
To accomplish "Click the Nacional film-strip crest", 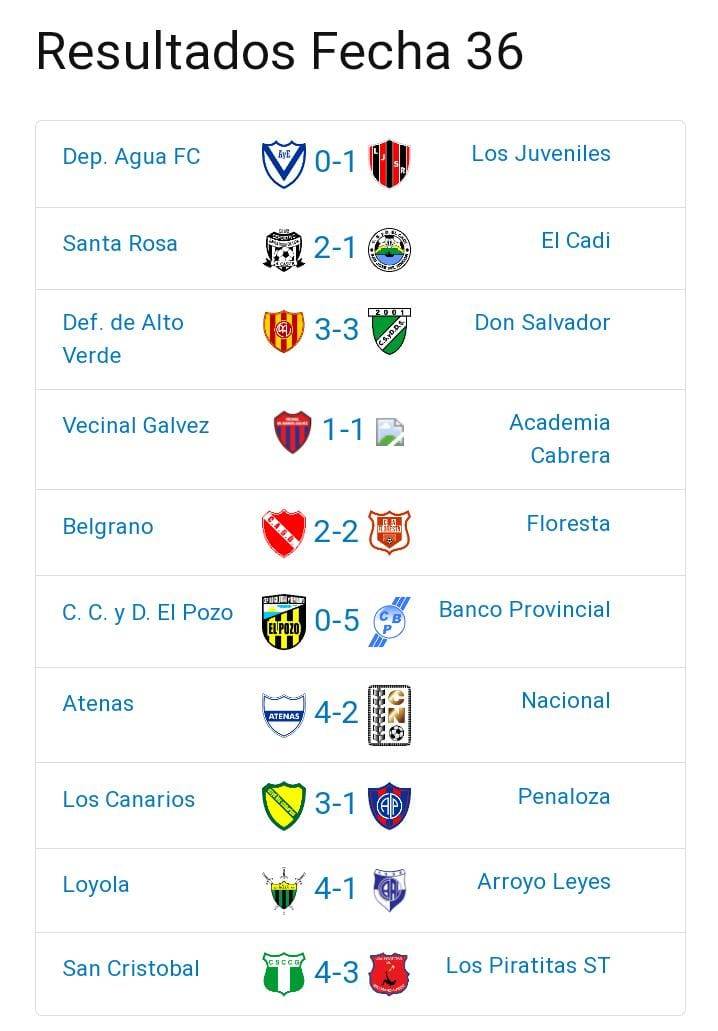I will (389, 715).
